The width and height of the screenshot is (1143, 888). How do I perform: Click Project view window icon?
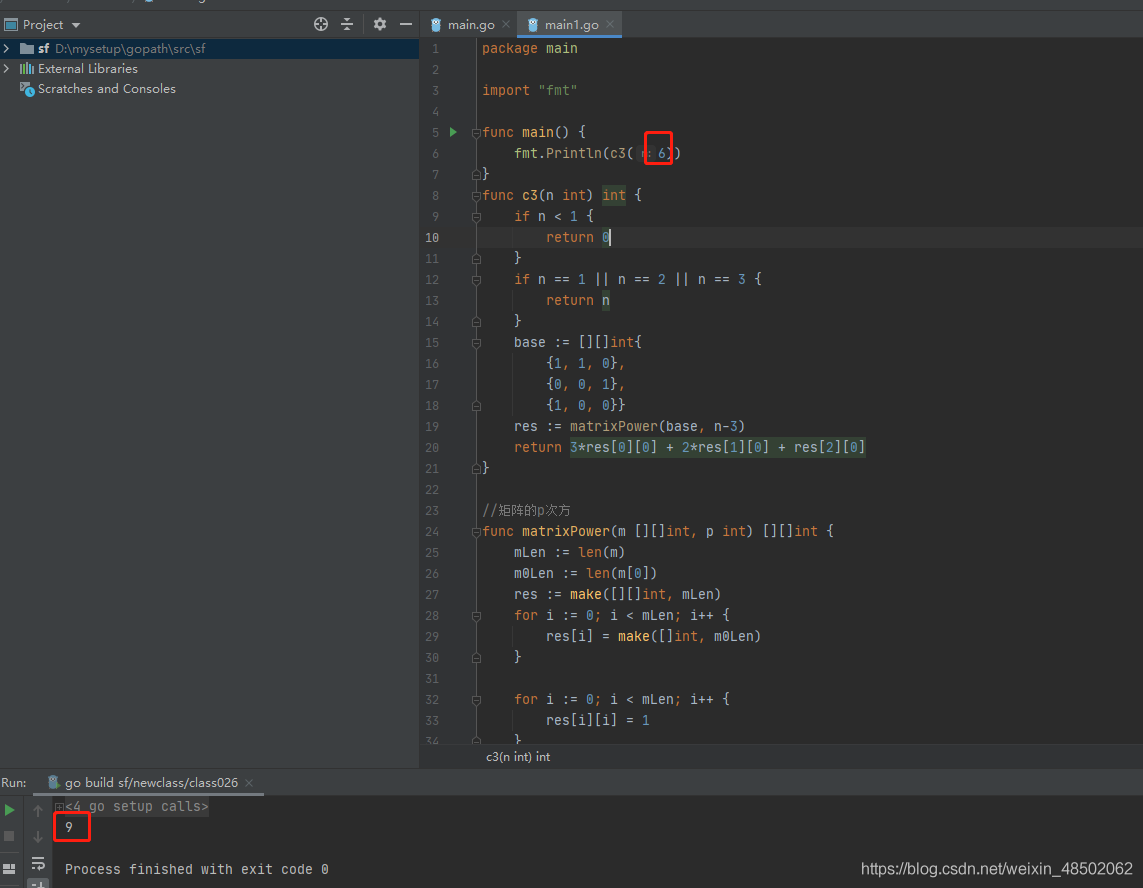click(11, 25)
